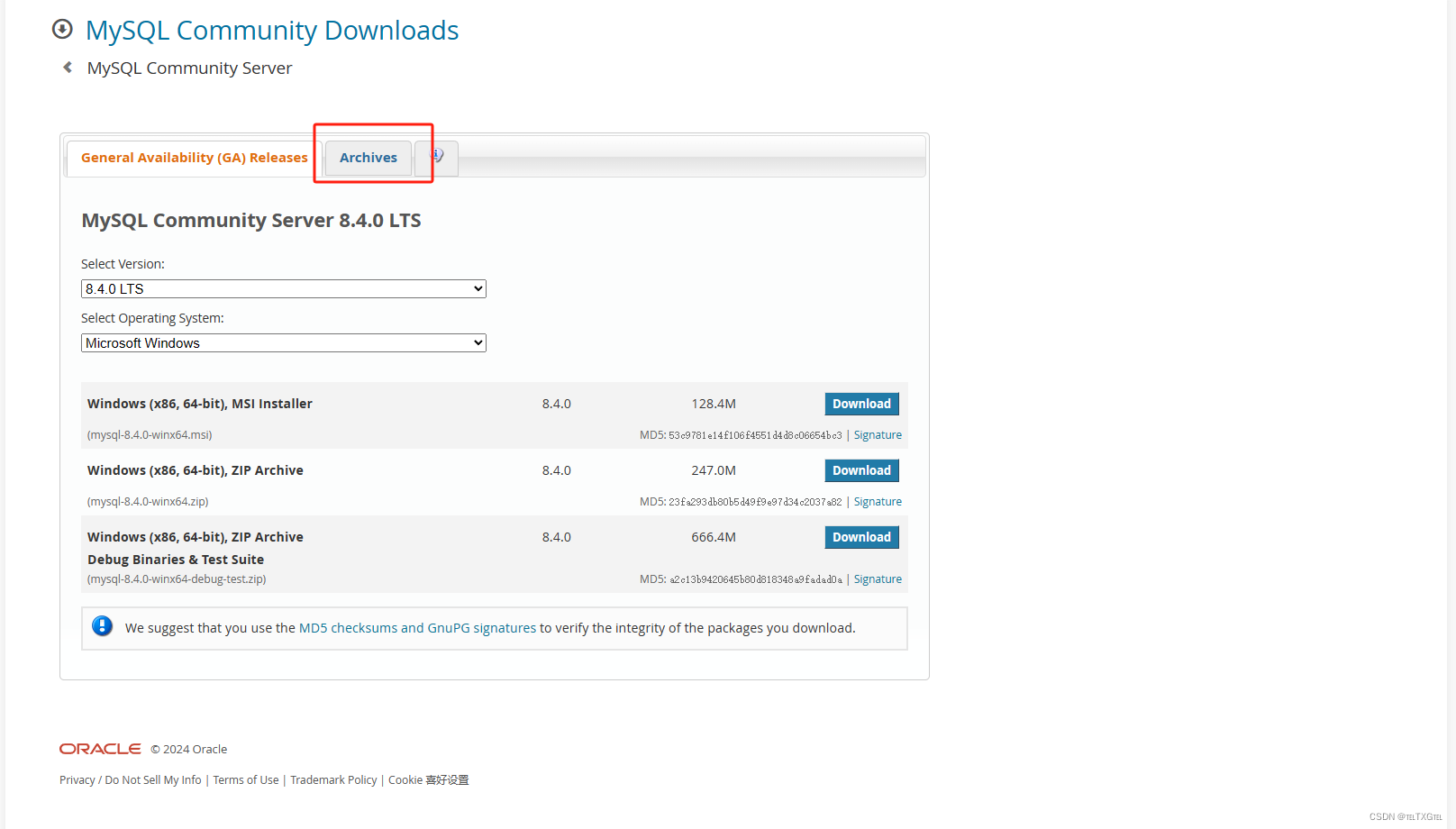This screenshot has height=829, width=1456.
Task: Click the MSI Installer MD5 checksum value
Action: coord(755,435)
